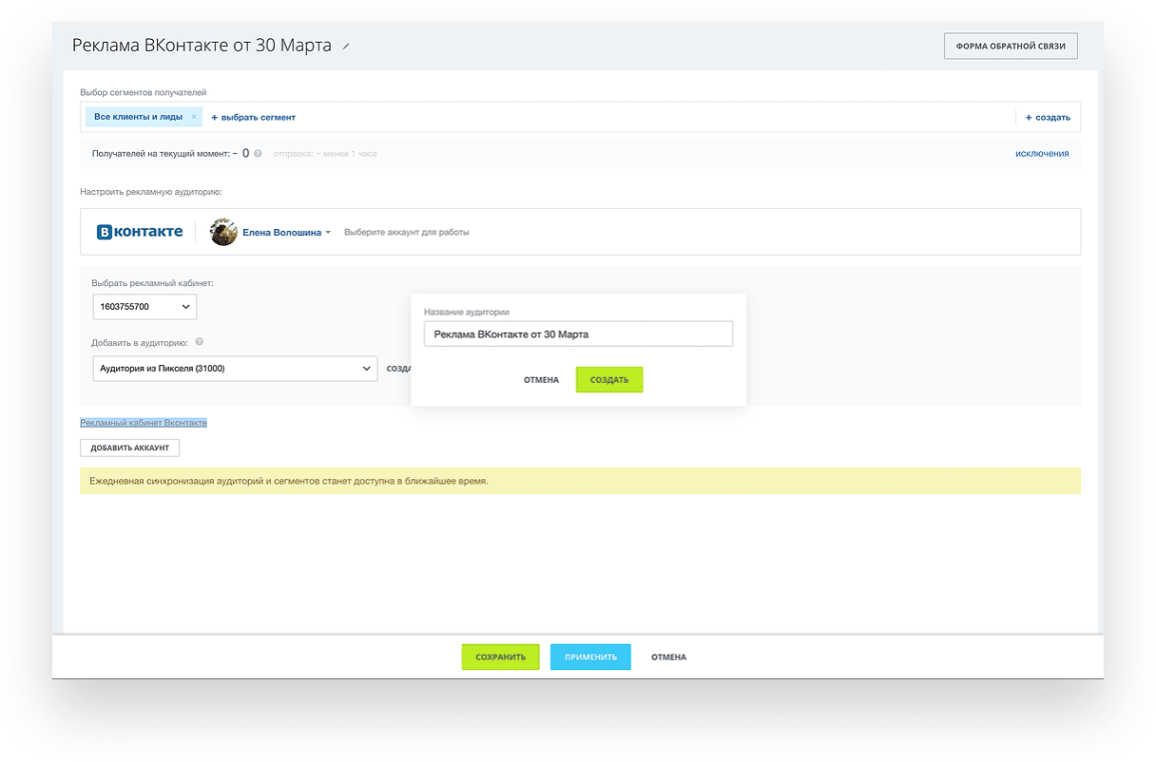
Task: Click the page title 'Реклама ВКонтакте от 30 Марта'
Action: (x=201, y=45)
